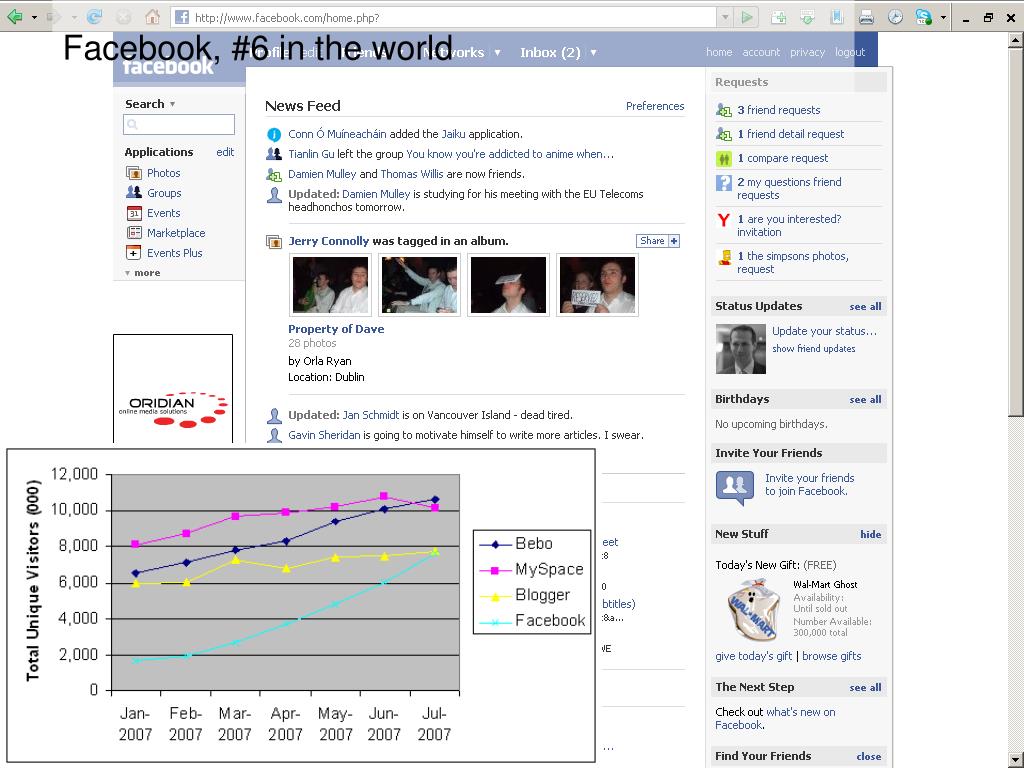Click the friend detail request icon
Screen dimensions: 1024x768
pyautogui.click(x=724, y=134)
